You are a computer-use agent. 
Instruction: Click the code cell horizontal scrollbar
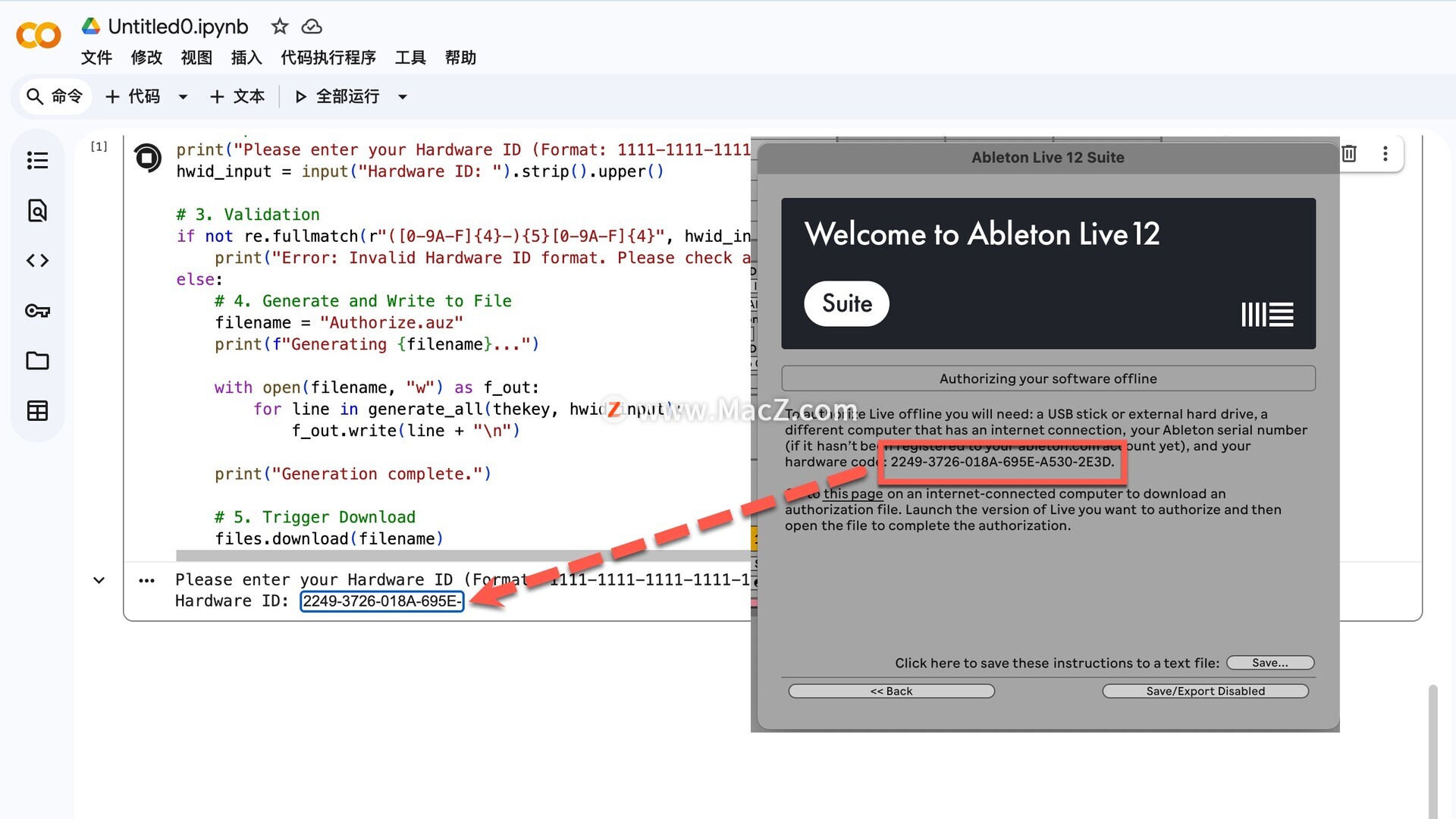coord(463,556)
